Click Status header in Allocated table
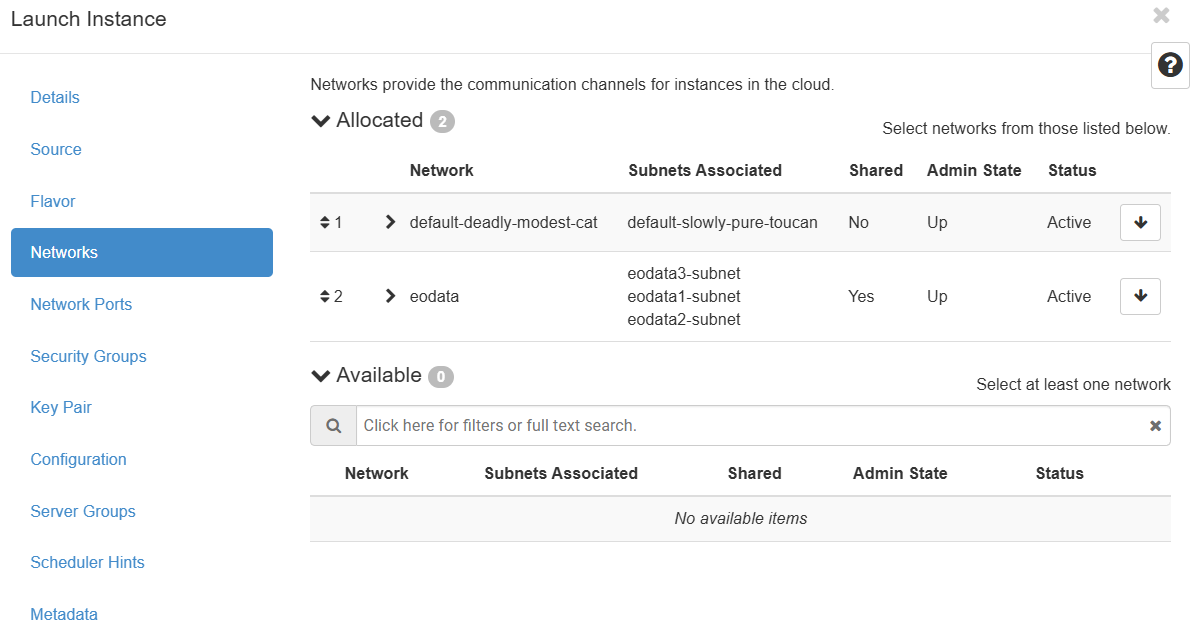Image resolution: width=1190 pixels, height=641 pixels. (1072, 171)
